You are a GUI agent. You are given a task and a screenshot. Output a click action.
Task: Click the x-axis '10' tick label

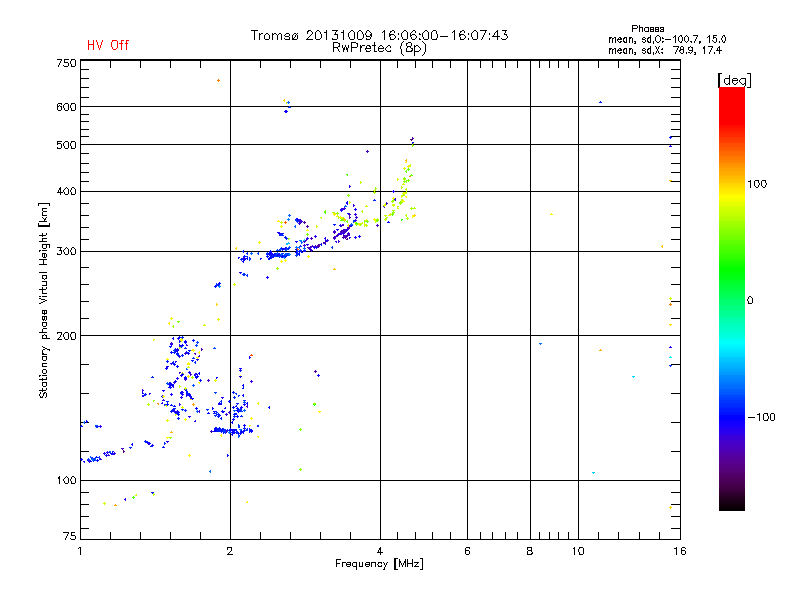pyautogui.click(x=578, y=551)
